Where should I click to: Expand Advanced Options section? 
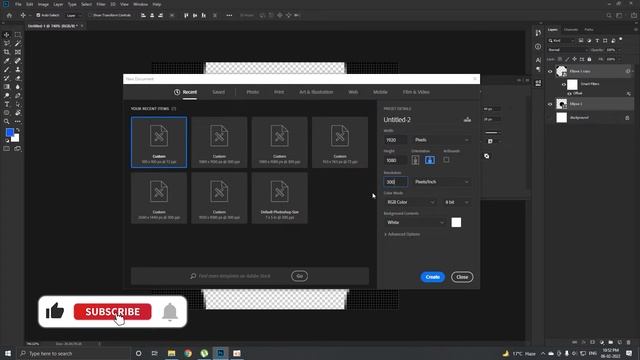402,234
